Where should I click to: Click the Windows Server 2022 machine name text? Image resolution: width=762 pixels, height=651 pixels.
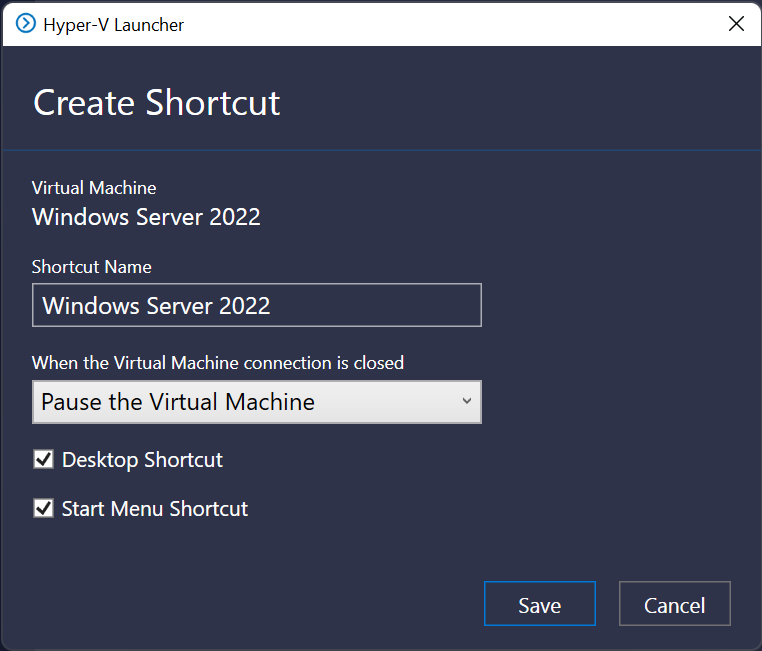(146, 217)
